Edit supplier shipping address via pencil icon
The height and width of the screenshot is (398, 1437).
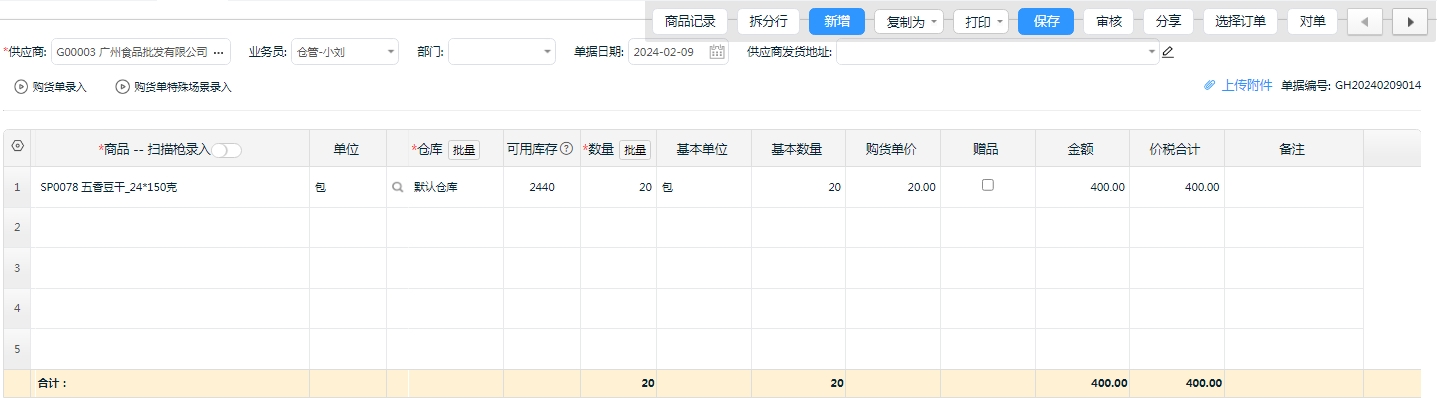point(1167,52)
